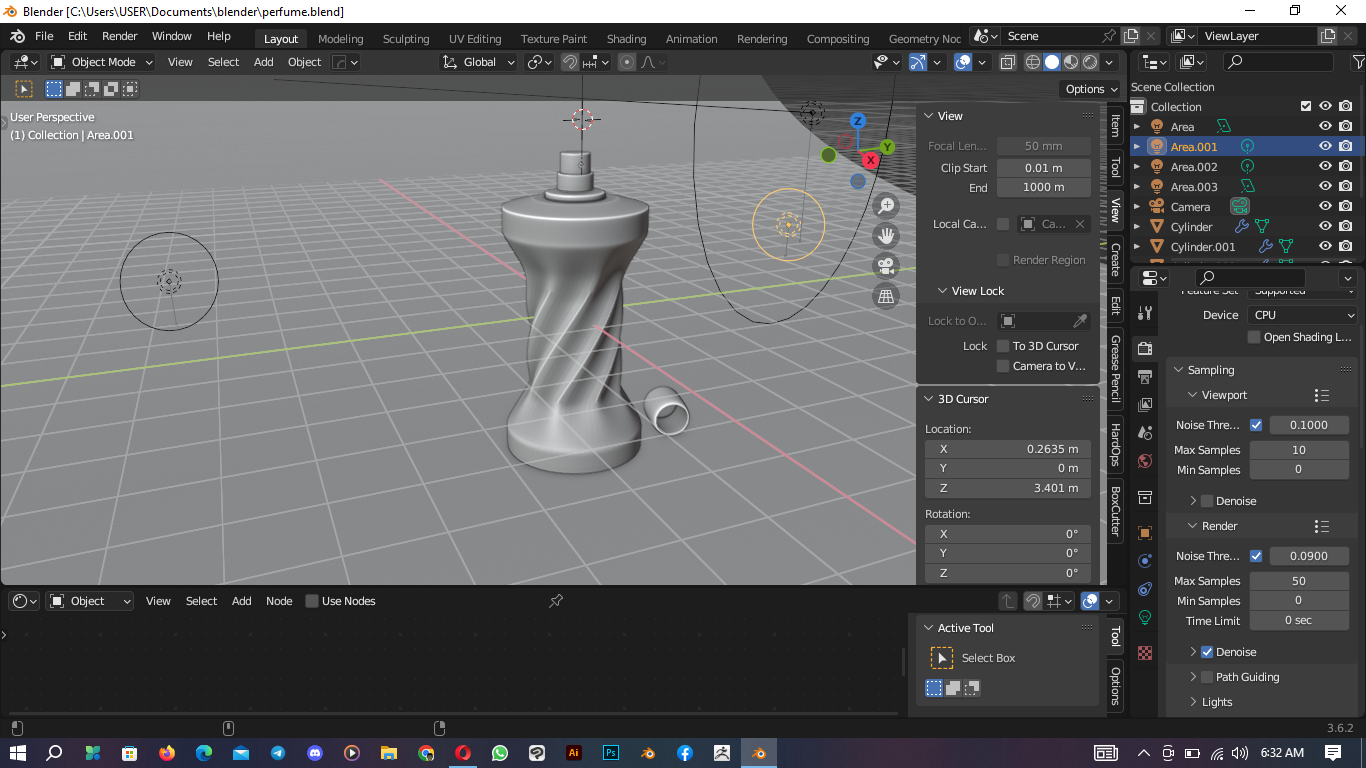Viewport: 1366px width, 768px height.
Task: Open Illustrator from the Windows taskbar
Action: coord(574,753)
